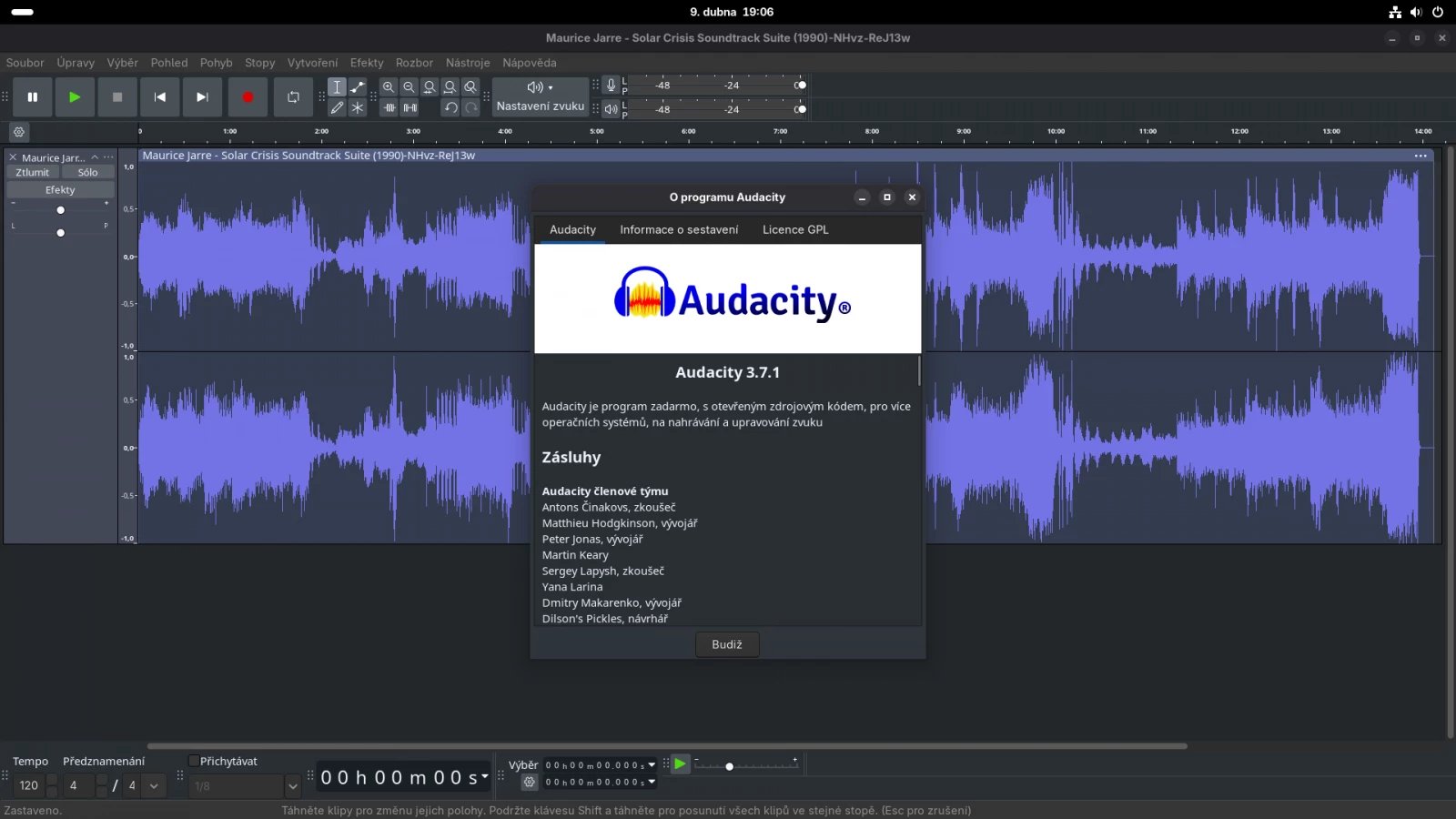Skip to start of project
The height and width of the screenshot is (819, 1456).
(160, 97)
